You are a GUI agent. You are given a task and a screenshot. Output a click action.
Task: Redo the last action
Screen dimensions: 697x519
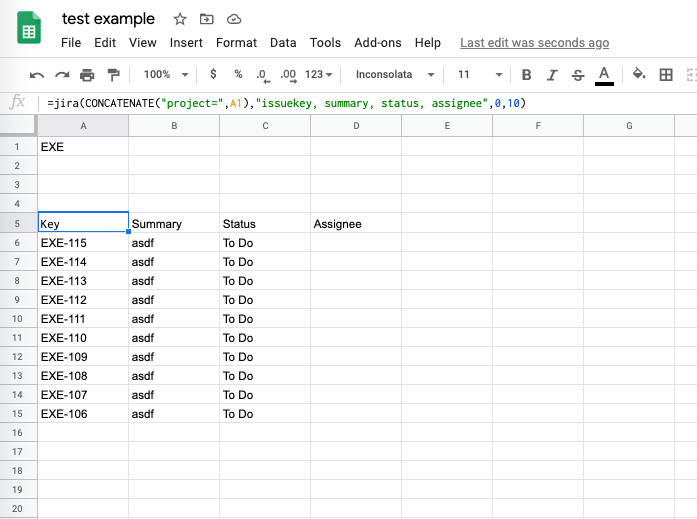tap(62, 75)
